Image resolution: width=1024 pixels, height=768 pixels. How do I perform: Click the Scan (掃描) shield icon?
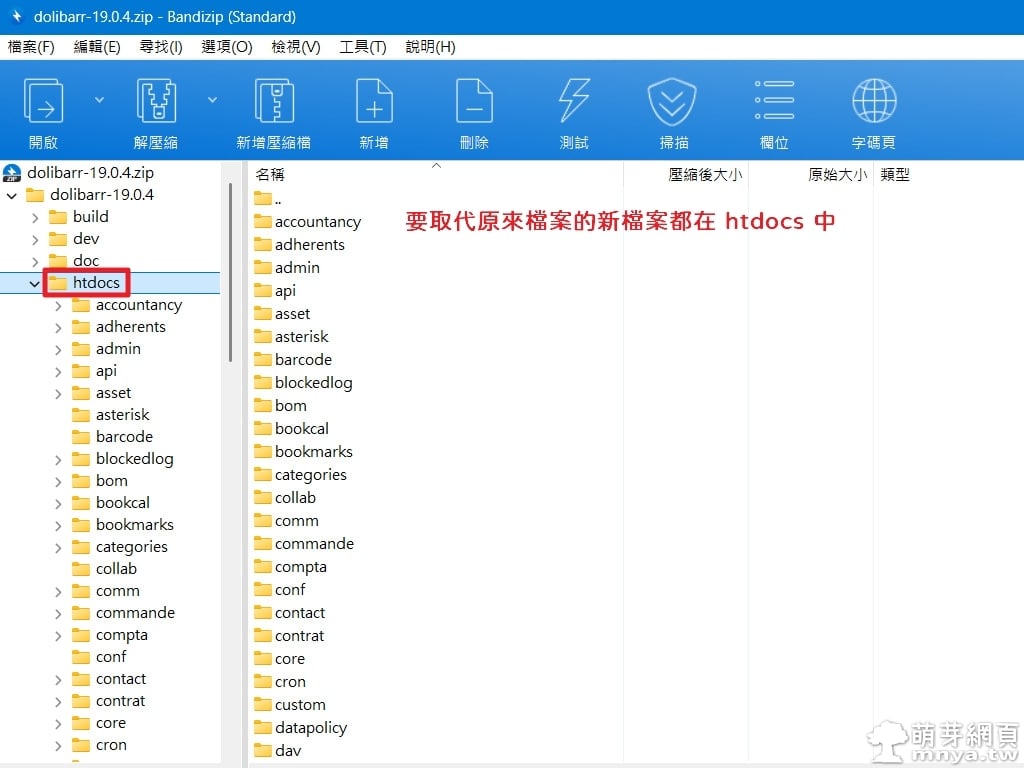[673, 102]
